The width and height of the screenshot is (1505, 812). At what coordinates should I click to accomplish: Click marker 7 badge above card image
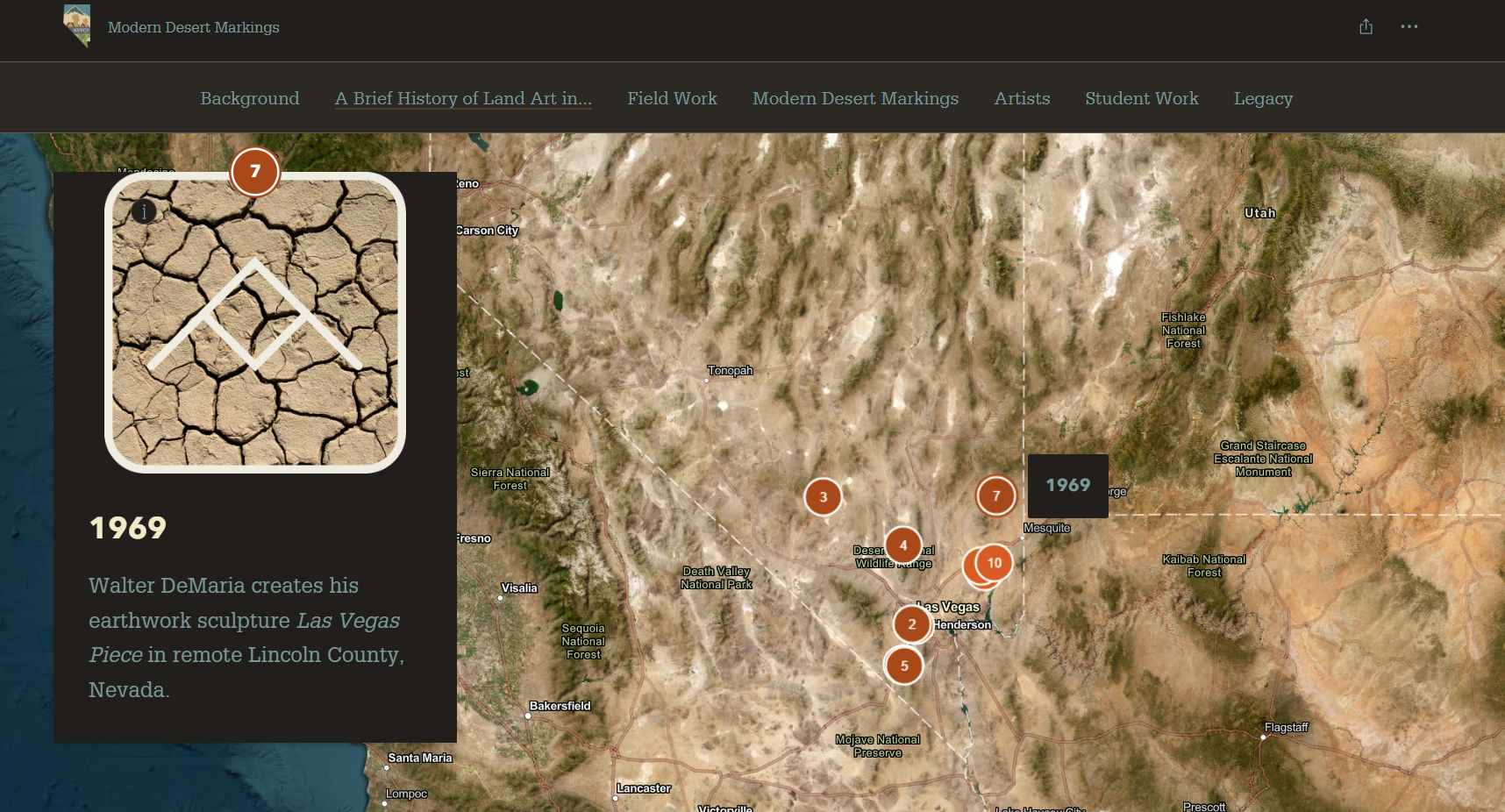point(255,172)
